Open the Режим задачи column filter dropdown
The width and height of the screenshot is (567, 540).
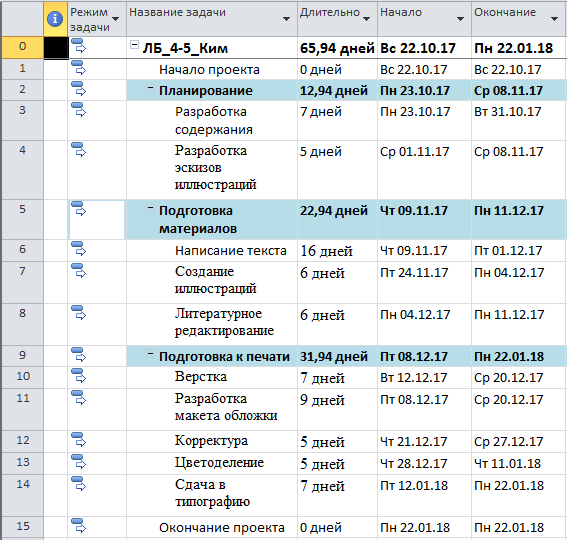[116, 19]
